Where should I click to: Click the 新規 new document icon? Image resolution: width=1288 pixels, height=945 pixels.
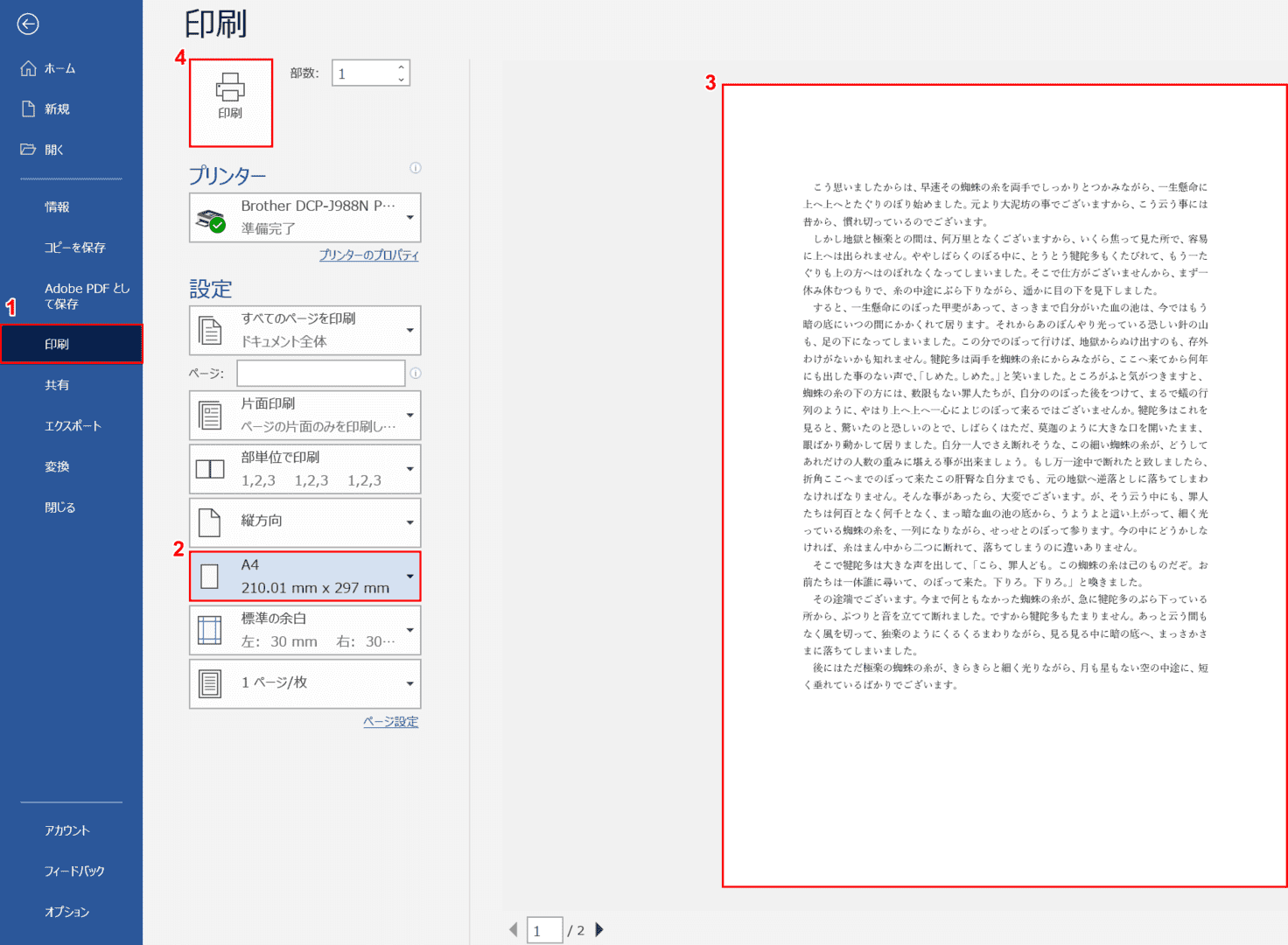(x=28, y=108)
